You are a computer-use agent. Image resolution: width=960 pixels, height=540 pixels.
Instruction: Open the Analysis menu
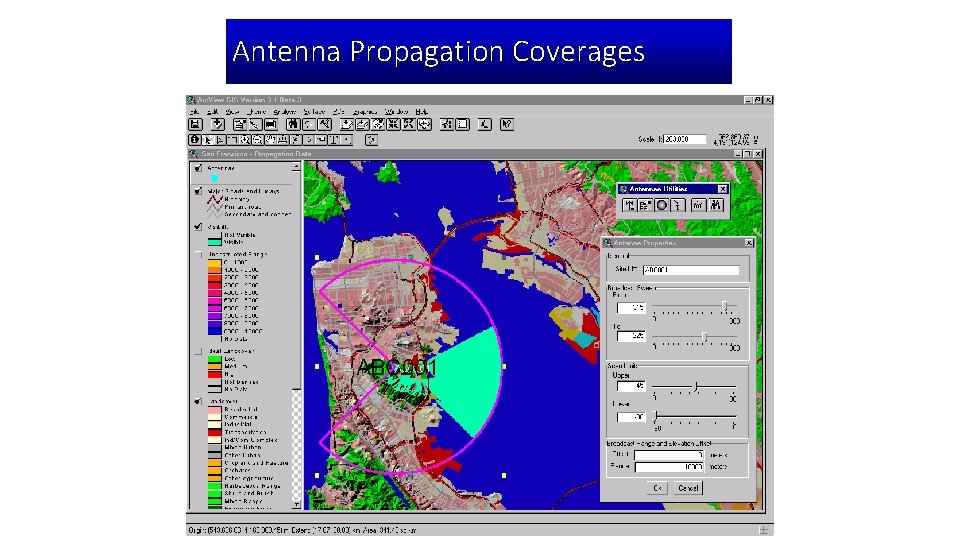pos(285,112)
